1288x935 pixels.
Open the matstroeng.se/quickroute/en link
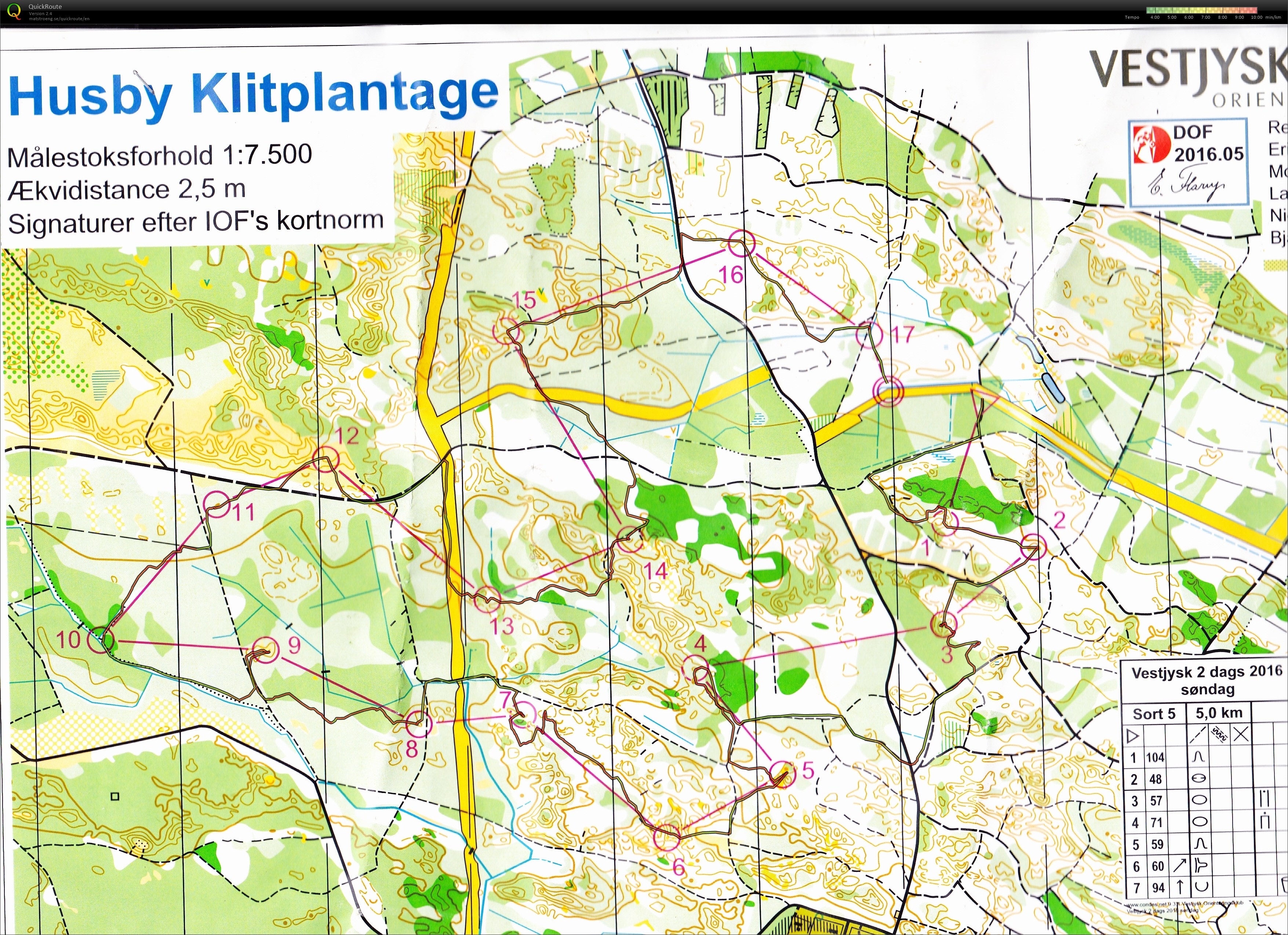coord(58,19)
